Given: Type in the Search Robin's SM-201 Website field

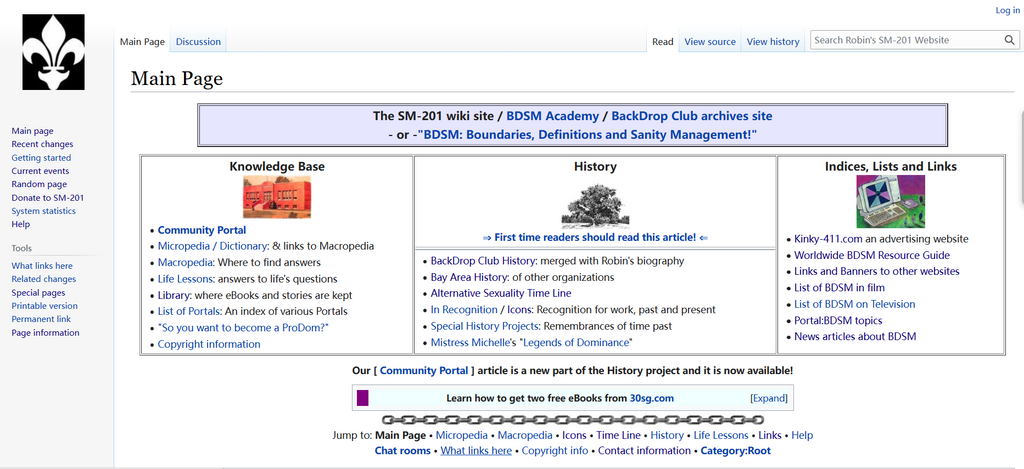Looking at the screenshot, I should coord(904,40).
